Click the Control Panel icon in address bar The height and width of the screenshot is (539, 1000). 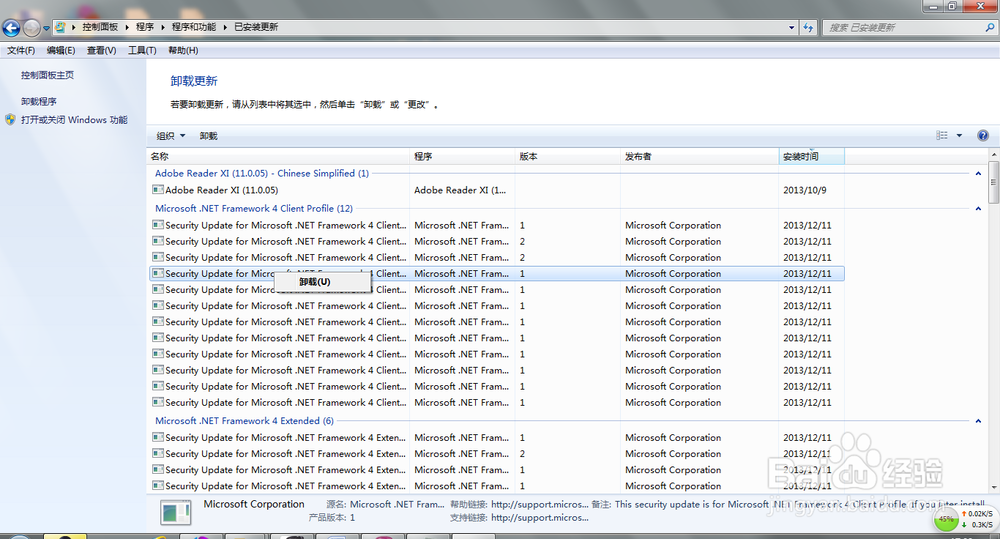click(60, 27)
